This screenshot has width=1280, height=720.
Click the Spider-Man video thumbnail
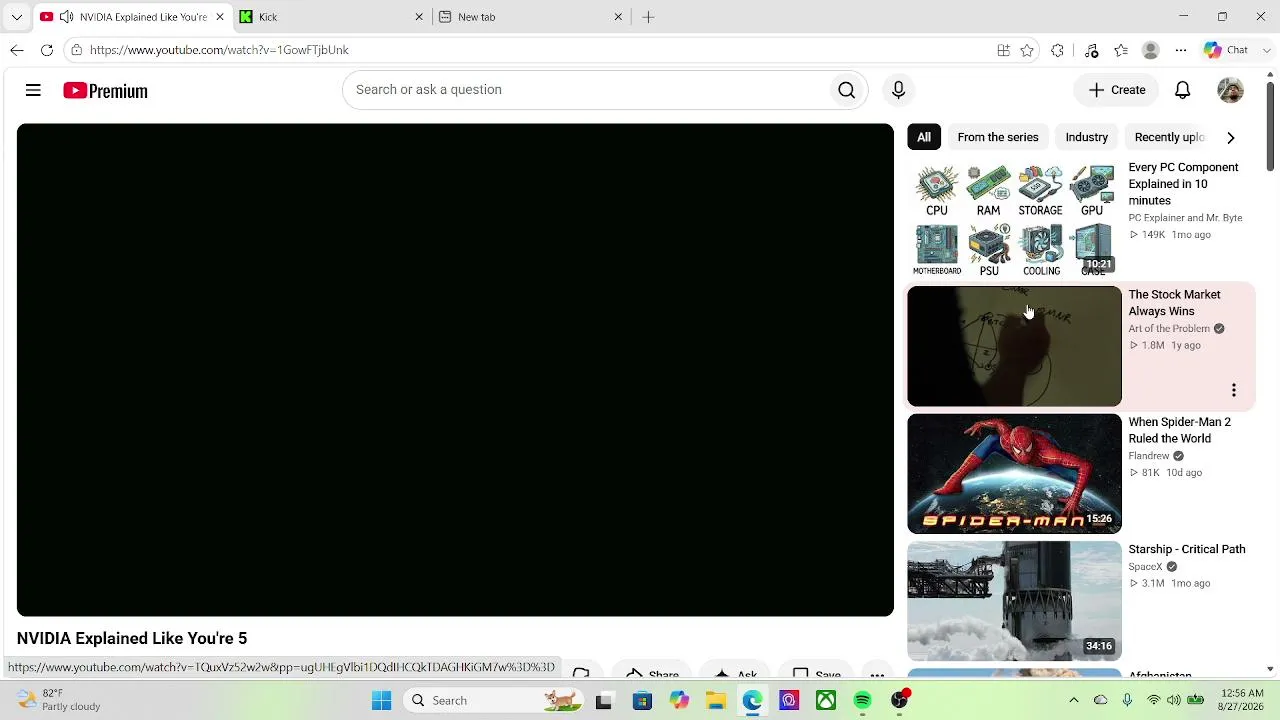1014,474
